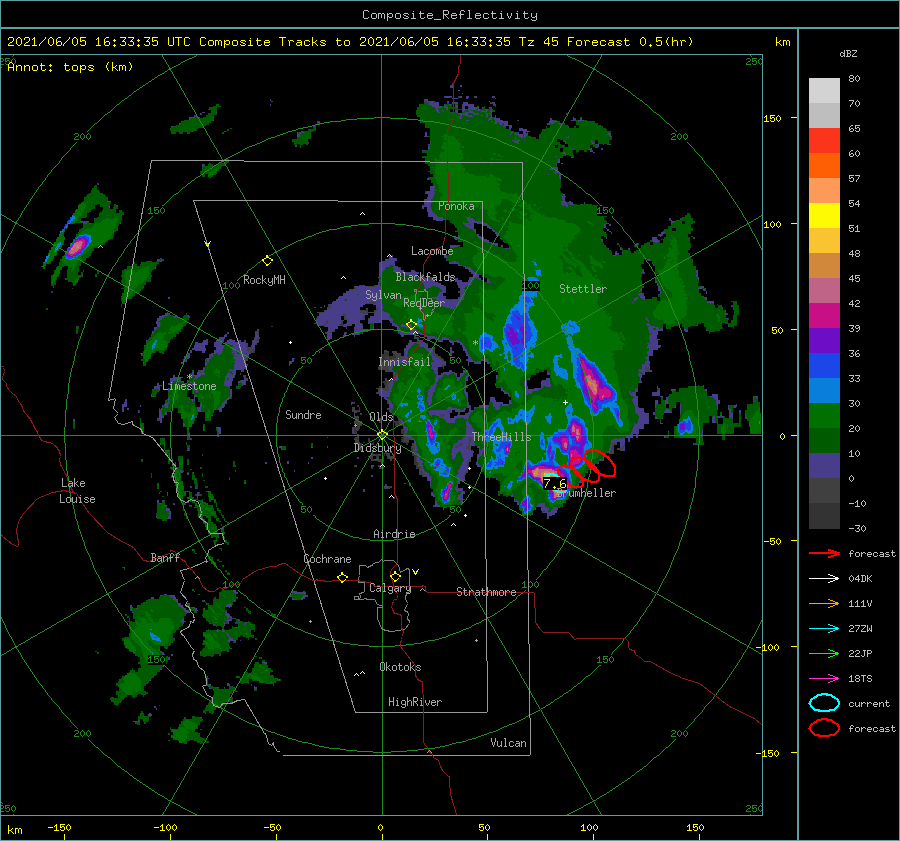Viewport: 900px width, 841px height.
Task: Click the white 04DK arrow legend icon
Action: point(824,578)
